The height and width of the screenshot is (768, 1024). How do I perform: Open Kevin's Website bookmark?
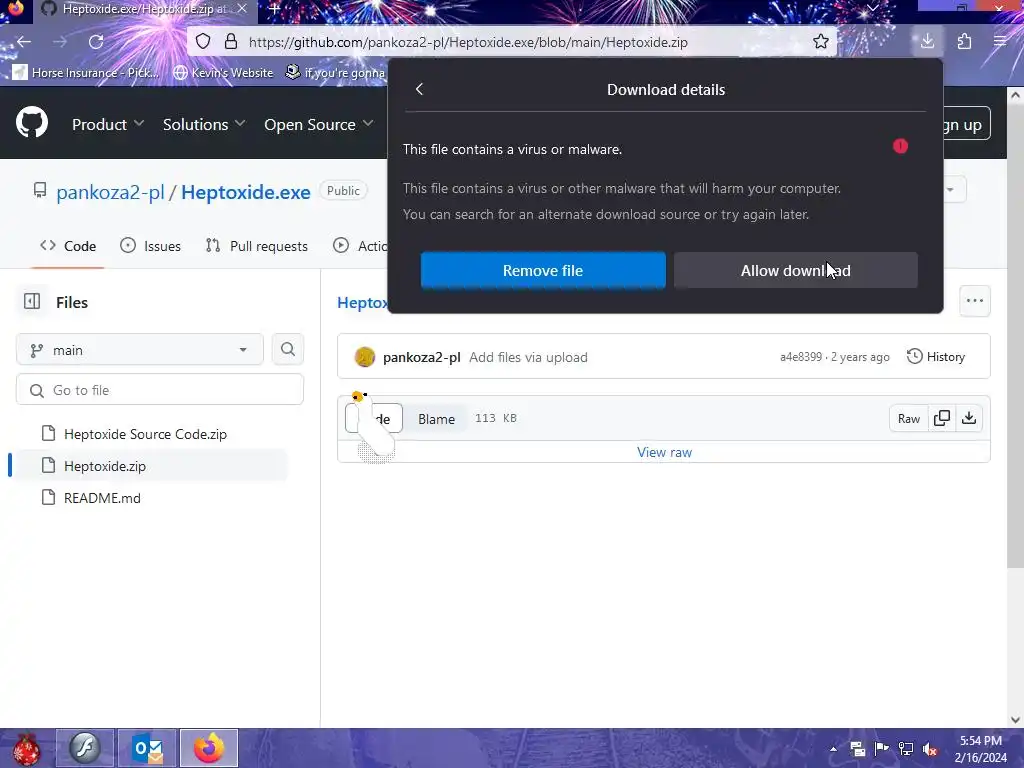pos(223,72)
